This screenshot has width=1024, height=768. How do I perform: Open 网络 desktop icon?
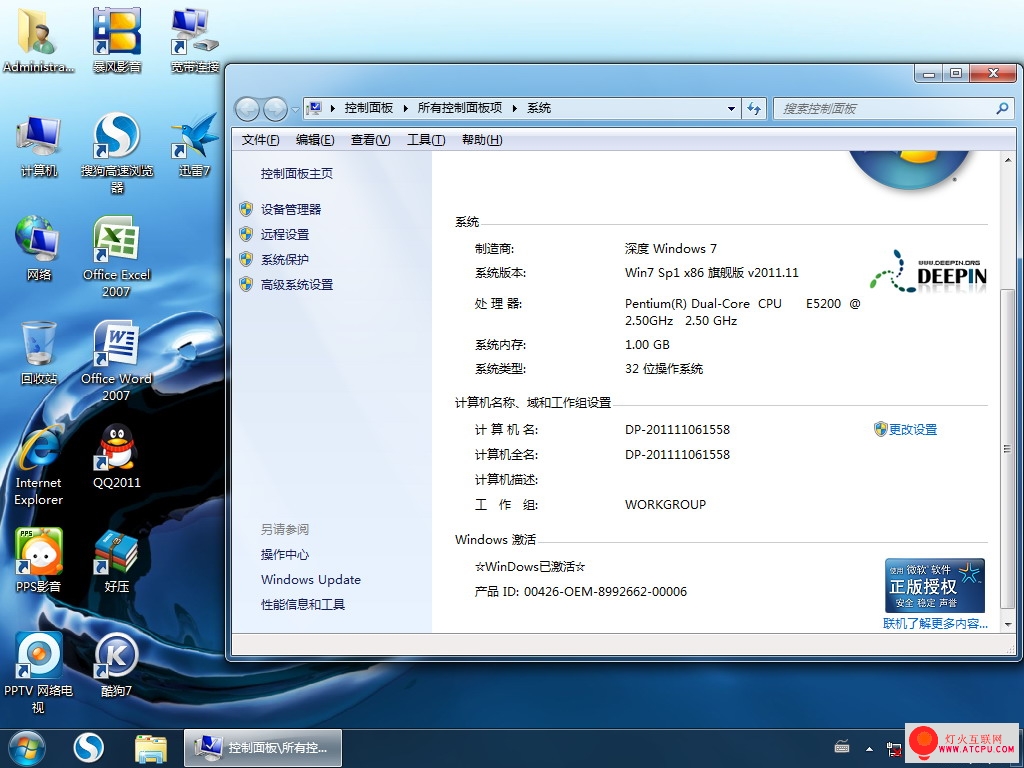pos(38,248)
